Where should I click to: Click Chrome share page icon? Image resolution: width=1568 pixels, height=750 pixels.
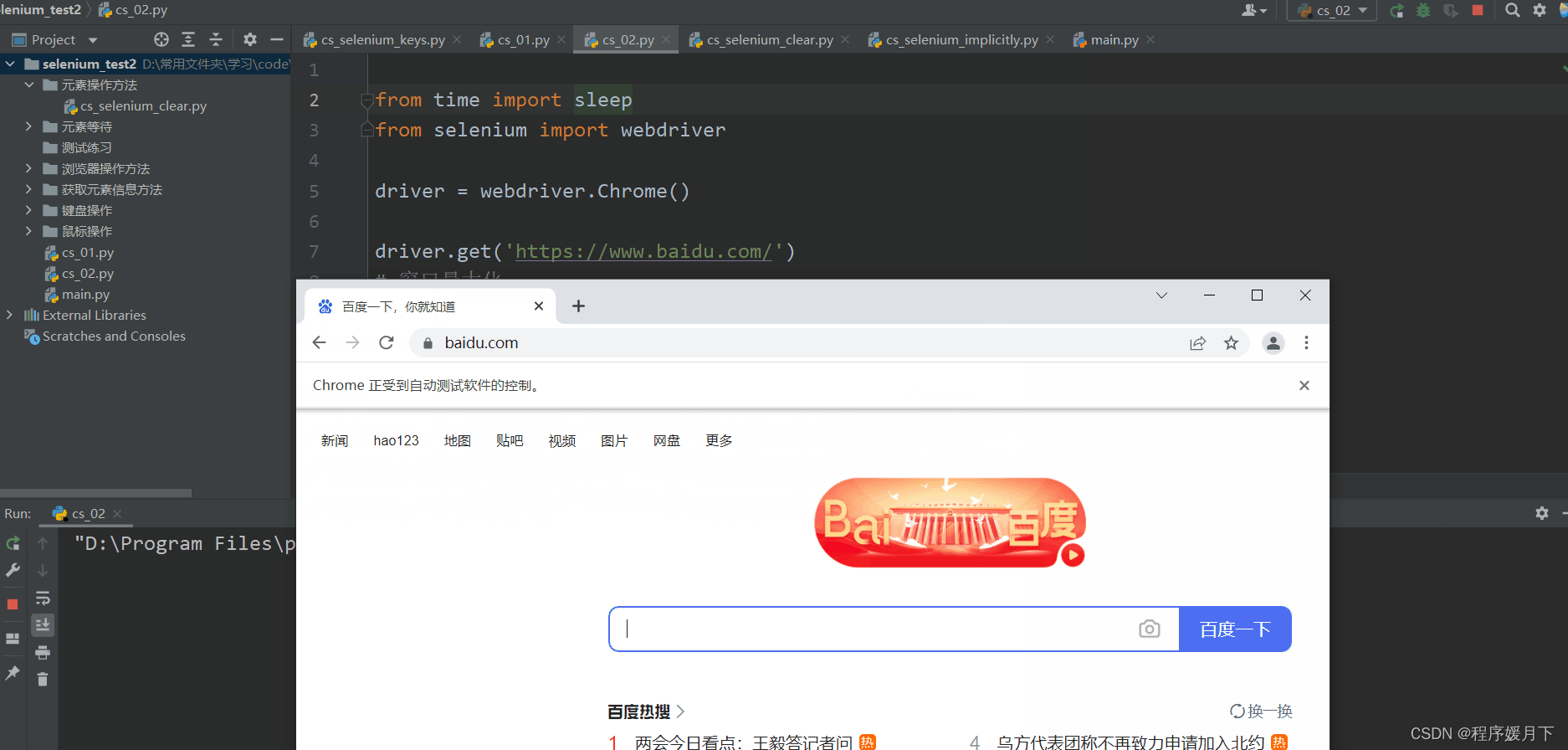(x=1197, y=343)
